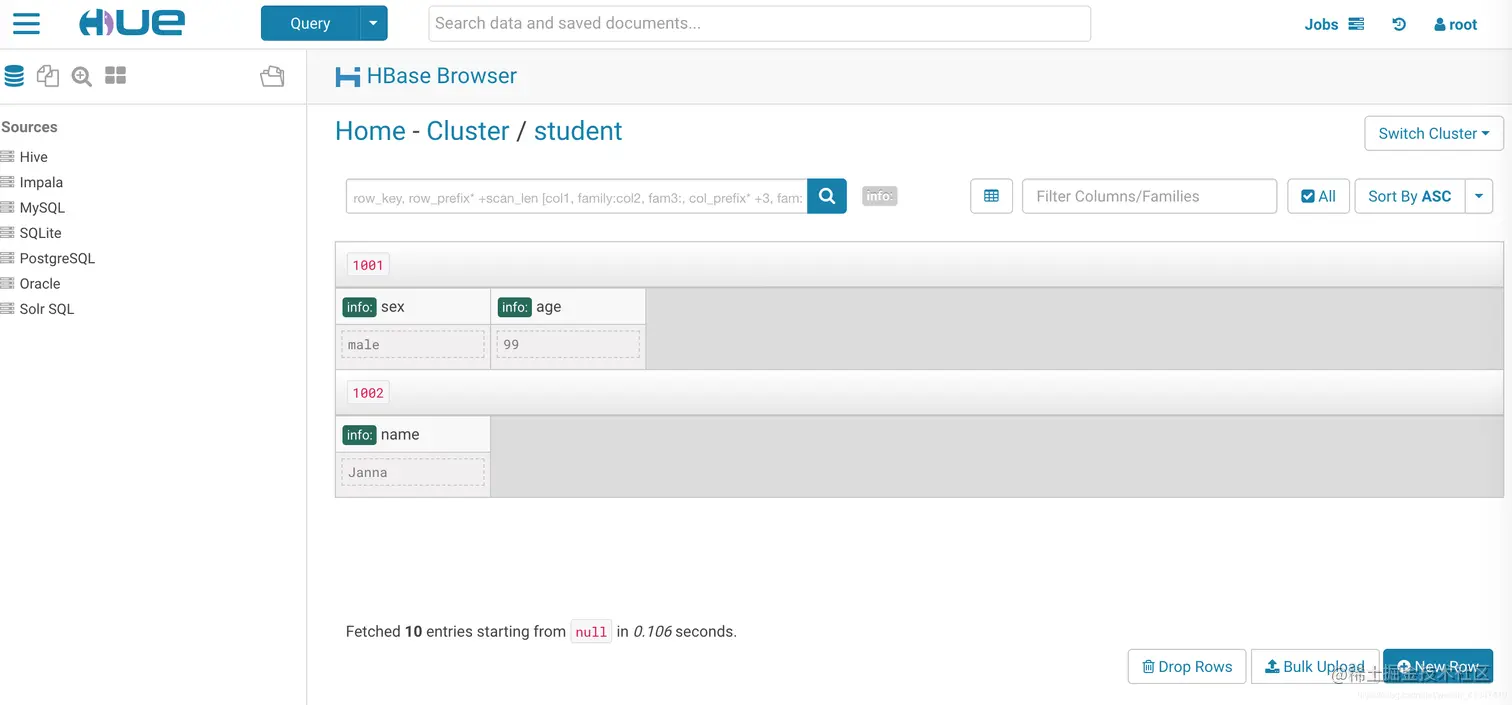
Task: Select the Oracle source
Action: [x=40, y=283]
